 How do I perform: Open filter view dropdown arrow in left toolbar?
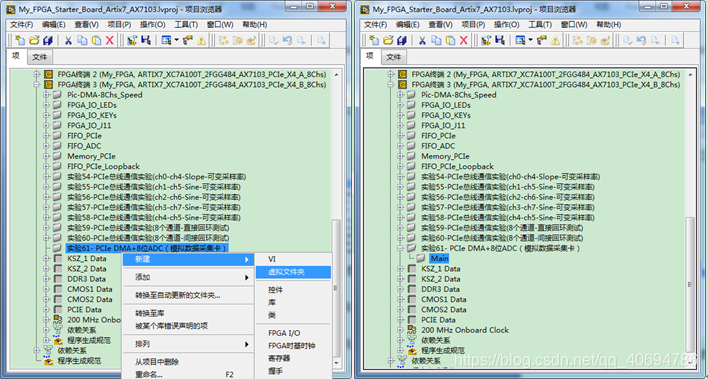[x=177, y=41]
